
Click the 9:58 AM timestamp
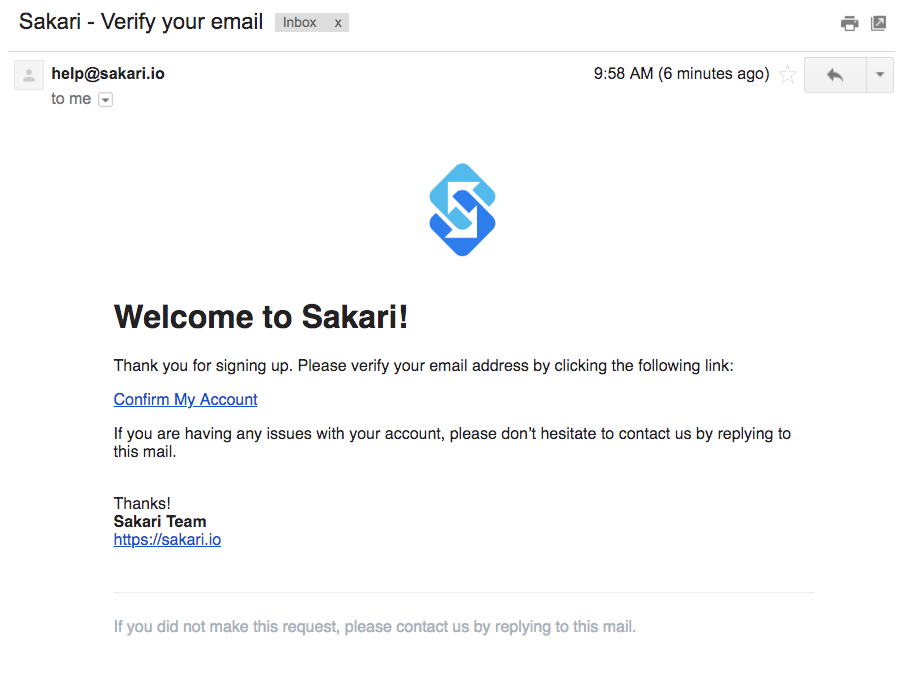[x=681, y=74]
